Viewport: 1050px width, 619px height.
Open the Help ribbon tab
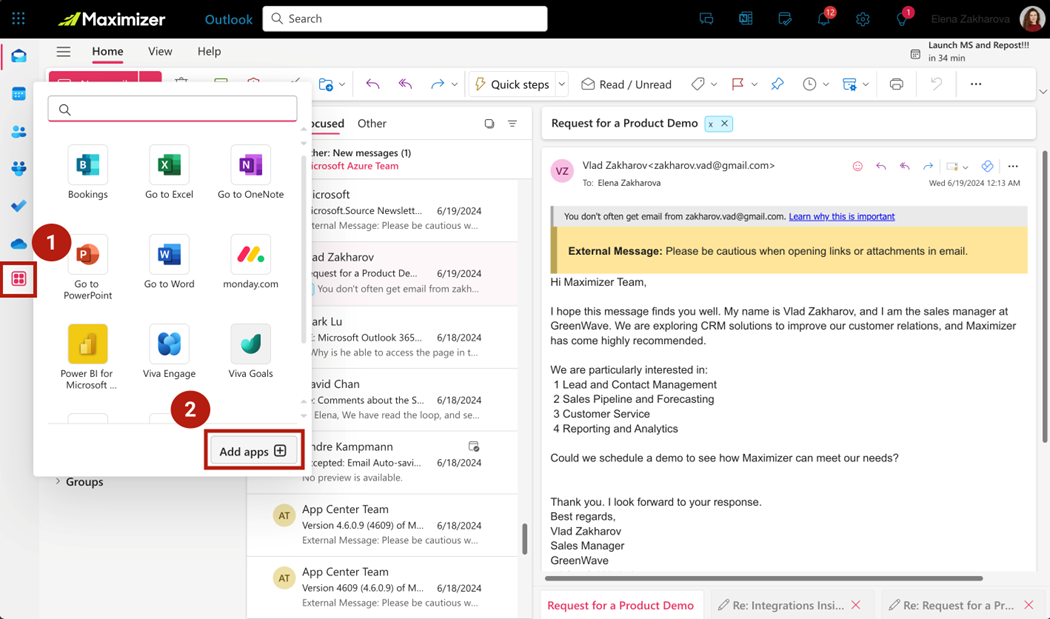point(209,52)
